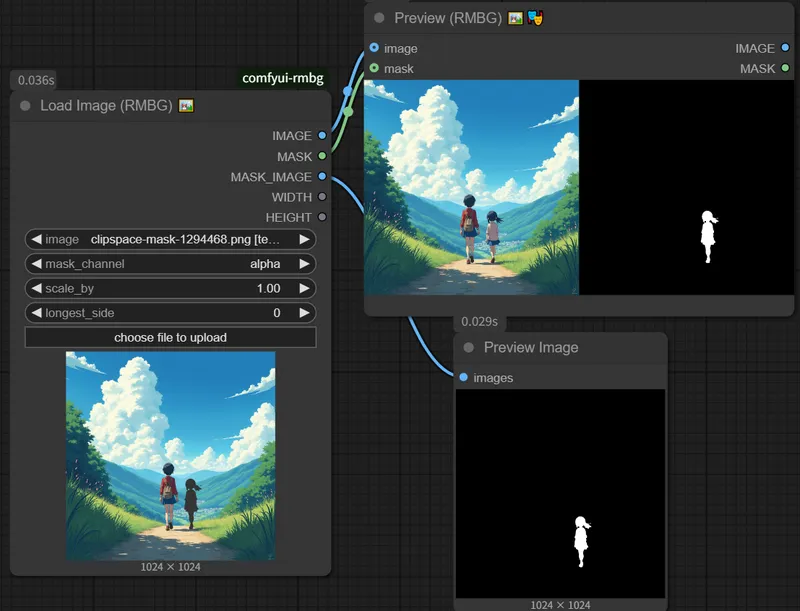Screen dimensions: 800x611
Task: Open the image file selector dropdown
Action: (170, 240)
